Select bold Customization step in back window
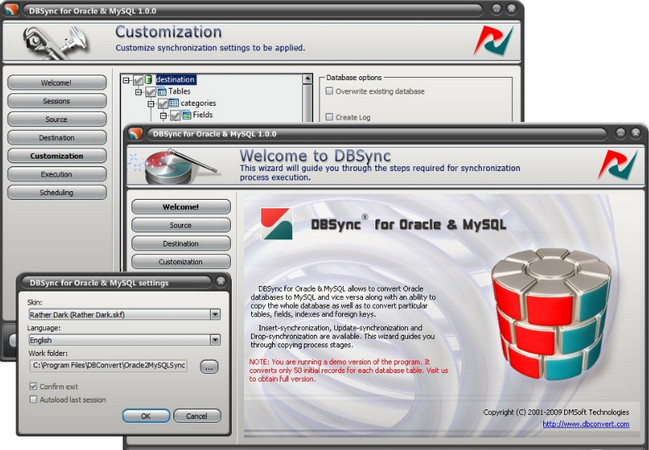This screenshot has width=649, height=450. (57, 156)
